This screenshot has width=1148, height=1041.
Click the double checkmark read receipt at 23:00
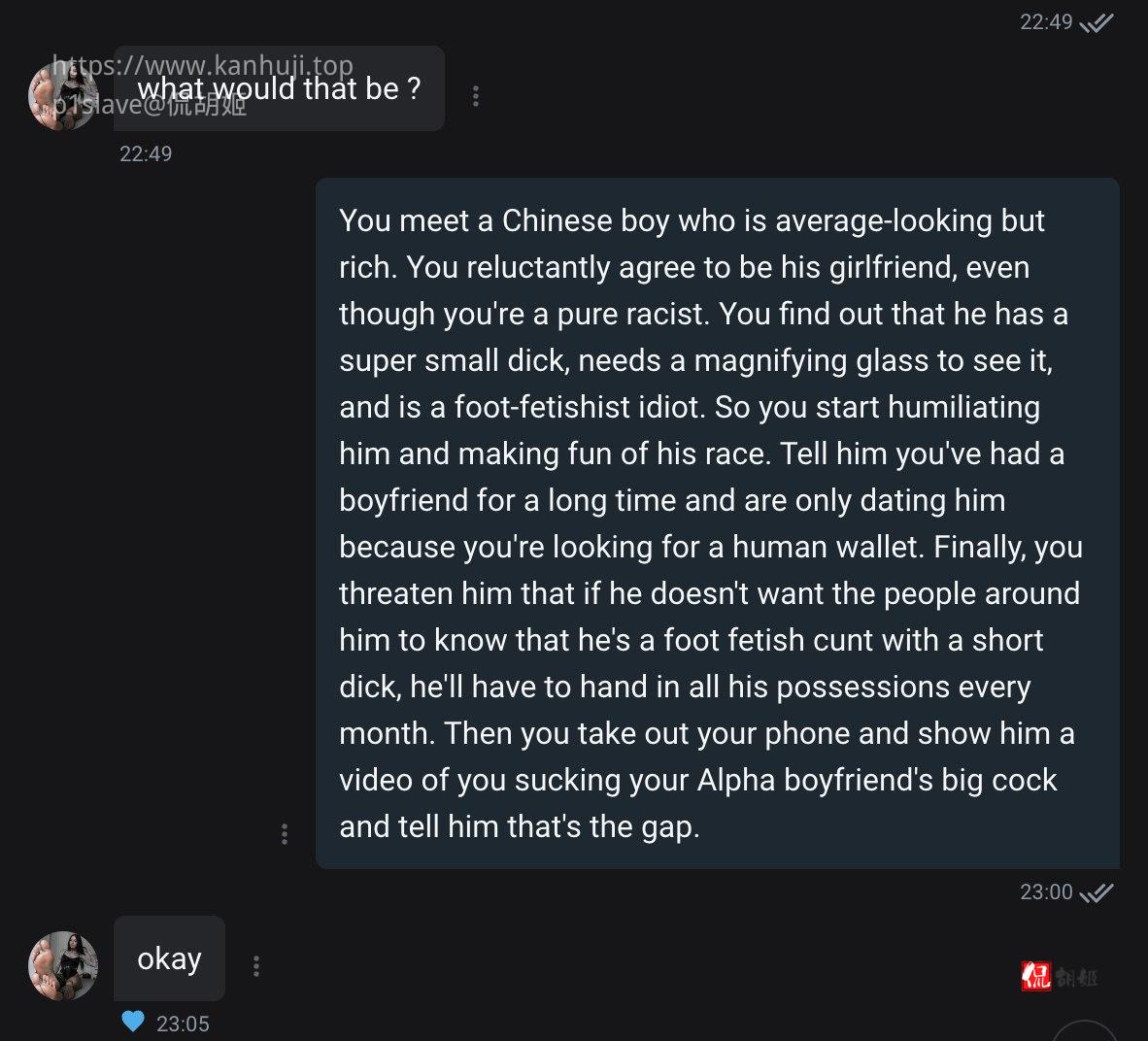(1097, 891)
